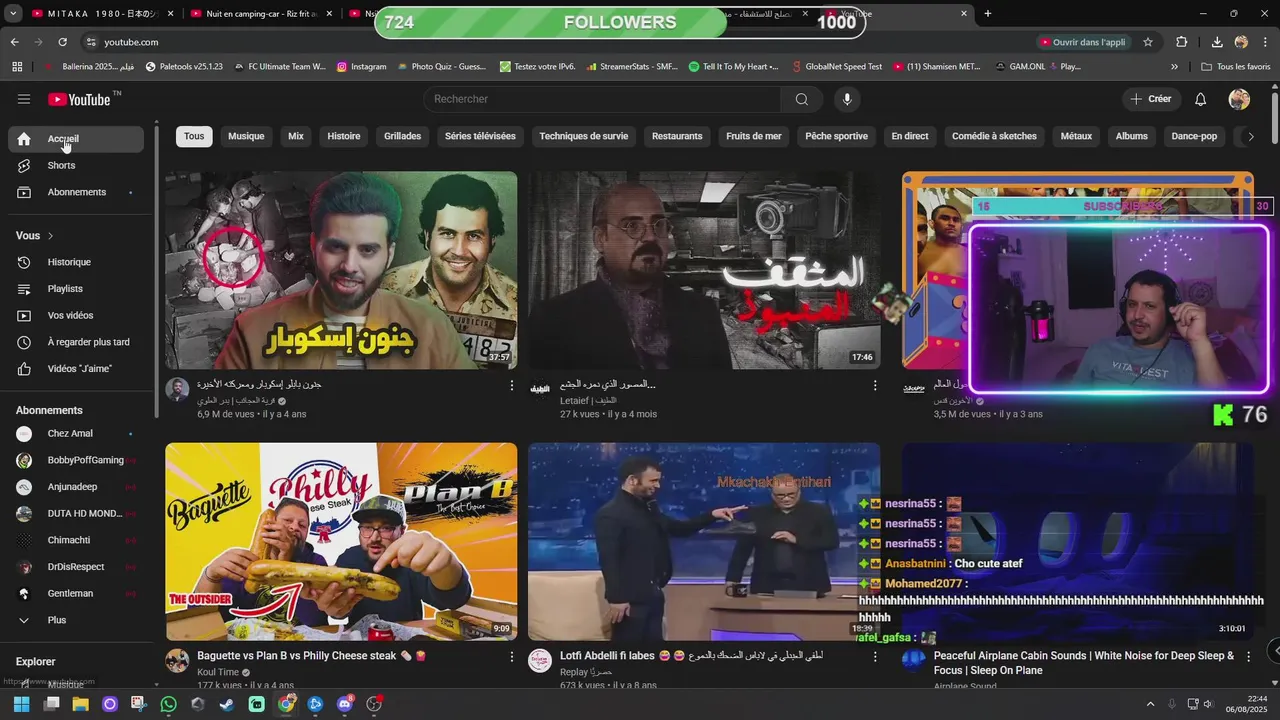Open more options for Baguette vs Plan B video
This screenshot has height=720, width=1280.
coord(512,657)
